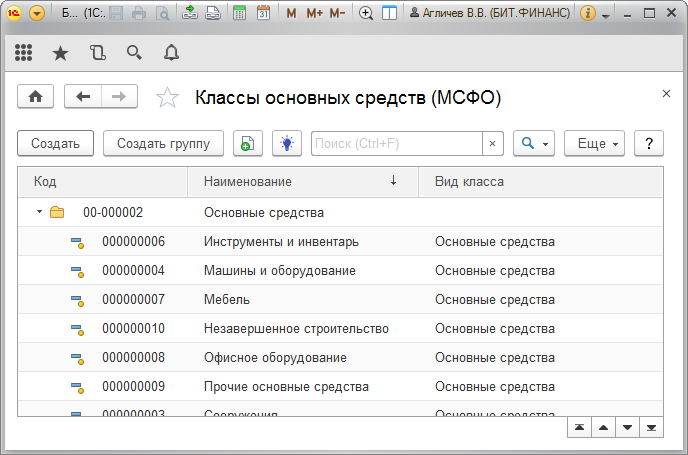Click the copy item icon button
The width and height of the screenshot is (688, 455).
pyautogui.click(x=247, y=143)
